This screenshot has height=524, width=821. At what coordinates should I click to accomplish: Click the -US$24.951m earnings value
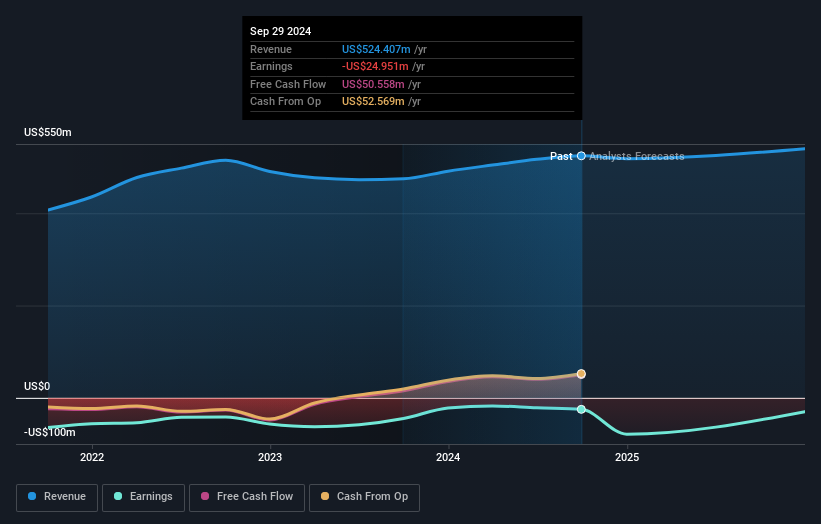pos(375,66)
